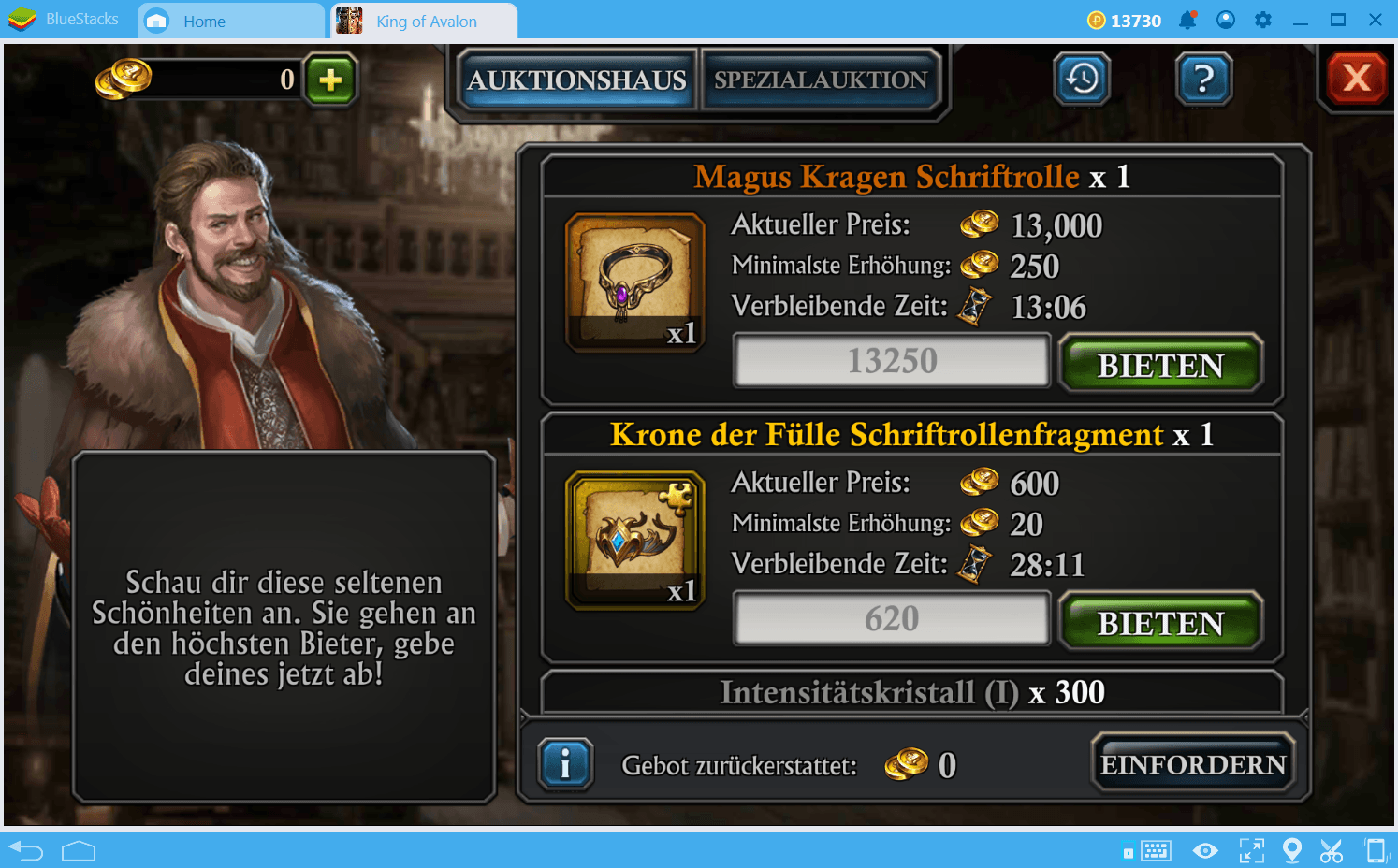Open the auction history clock icon

click(x=1082, y=79)
